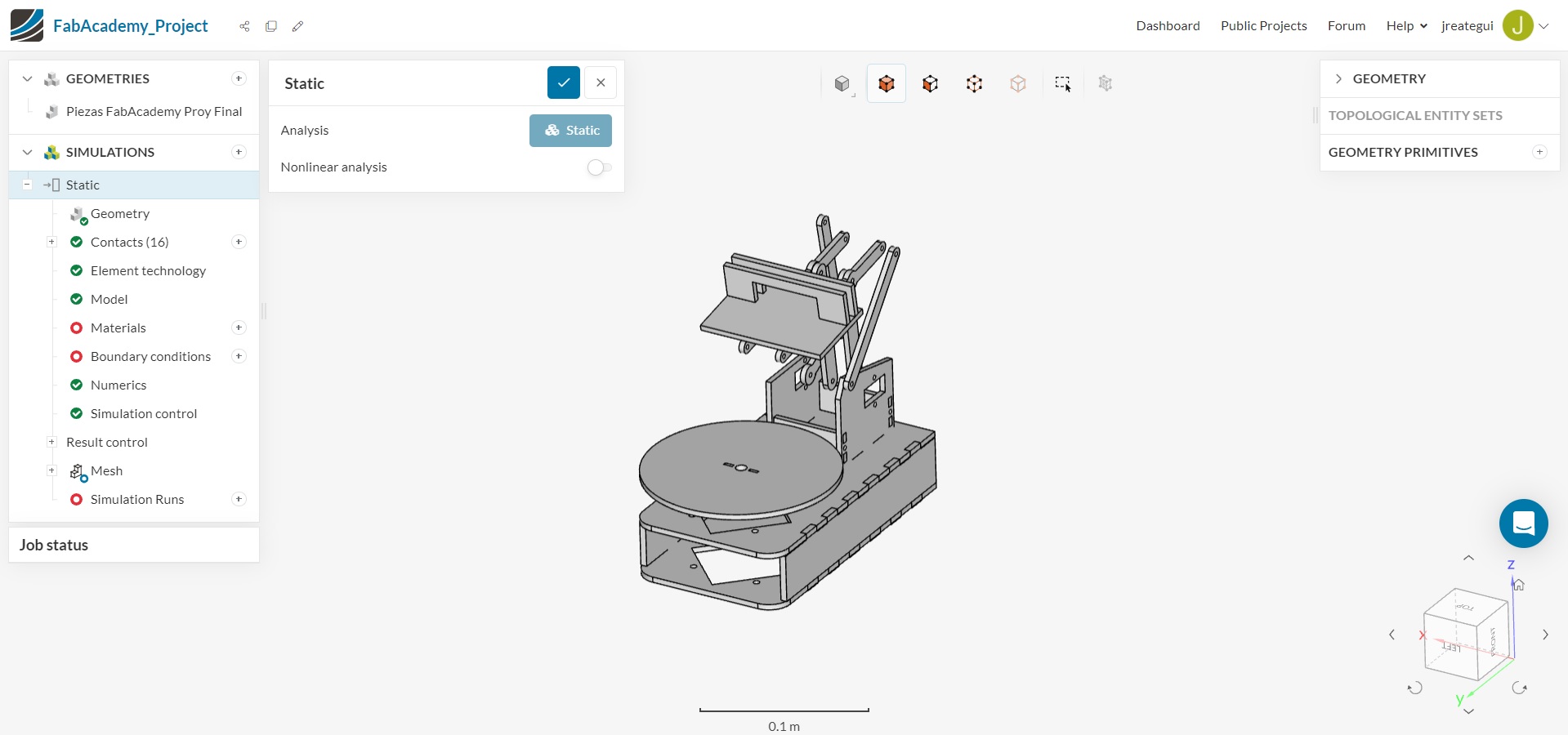Add a boundary condition with plus icon
Screen dimensions: 1568x735
pyautogui.click(x=239, y=356)
